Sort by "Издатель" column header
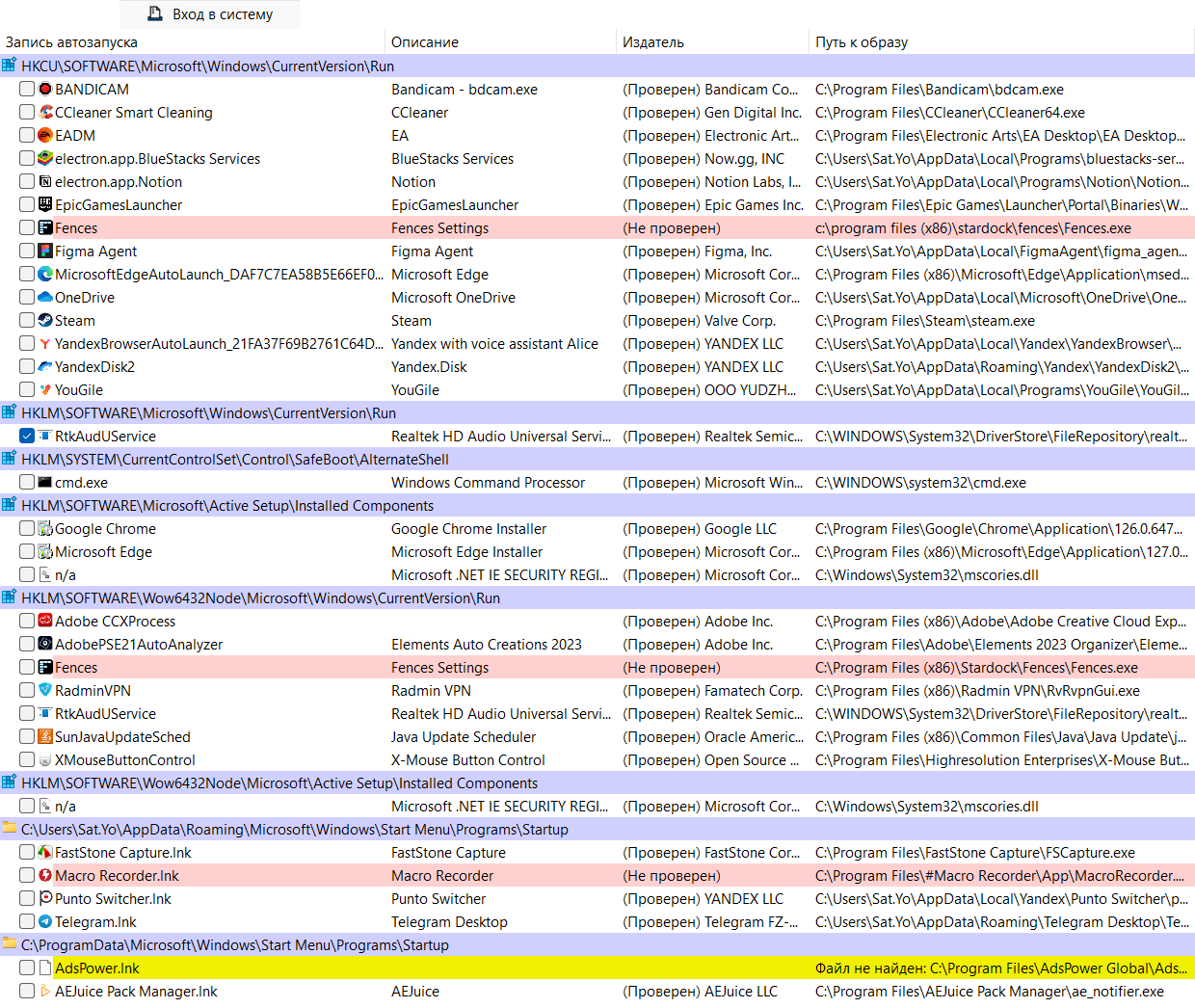Screen dimensions: 1195x1008 [x=712, y=41]
